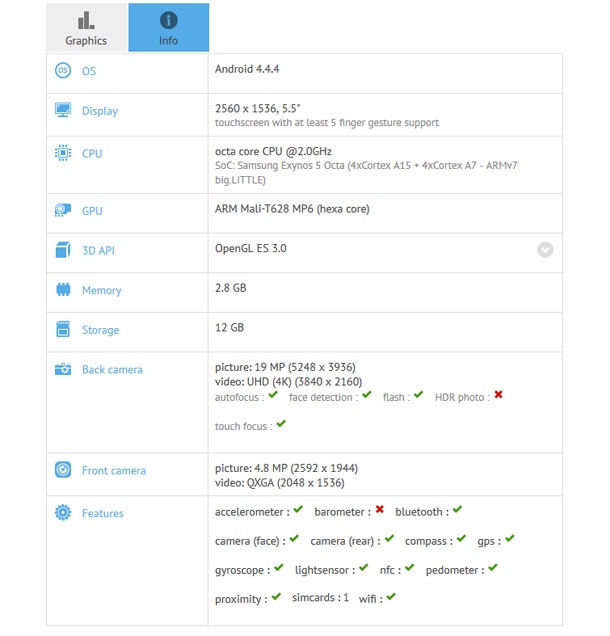Screen dimensions: 610x636
Task: Click the lightsensor green checkmark
Action: click(363, 568)
